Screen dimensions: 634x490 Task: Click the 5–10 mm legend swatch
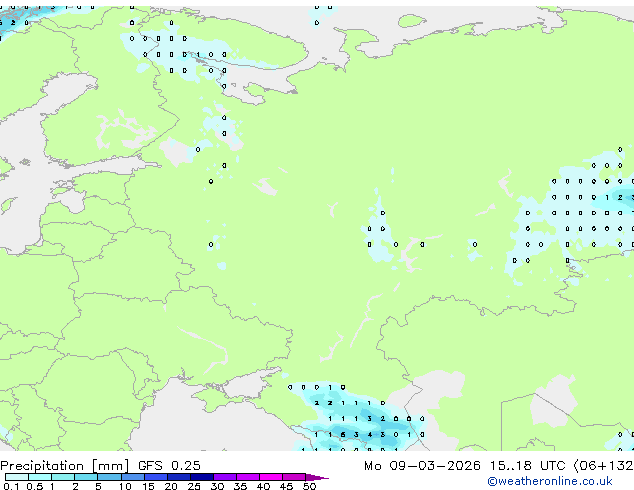109,477
